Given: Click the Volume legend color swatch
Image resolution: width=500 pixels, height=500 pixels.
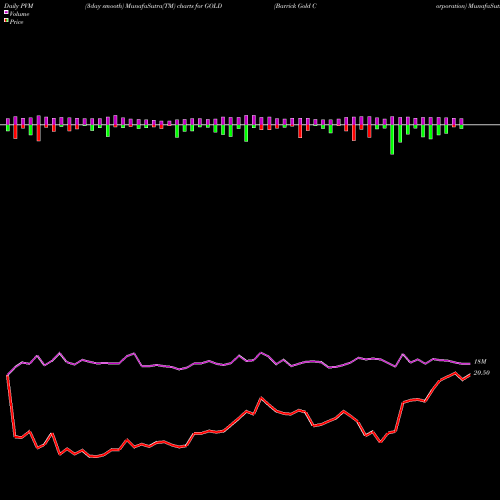Looking at the screenshot, I should coord(6,12).
